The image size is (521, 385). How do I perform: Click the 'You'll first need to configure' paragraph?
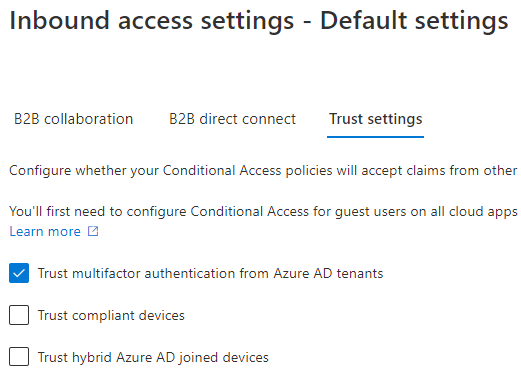[263, 212]
